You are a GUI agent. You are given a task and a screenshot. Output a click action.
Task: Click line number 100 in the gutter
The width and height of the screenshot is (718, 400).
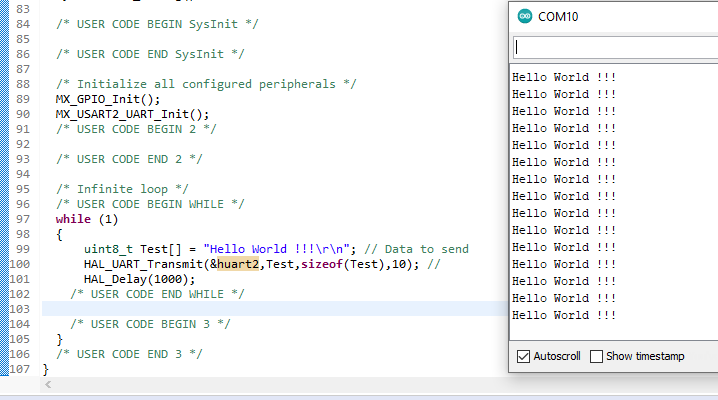click(20, 264)
